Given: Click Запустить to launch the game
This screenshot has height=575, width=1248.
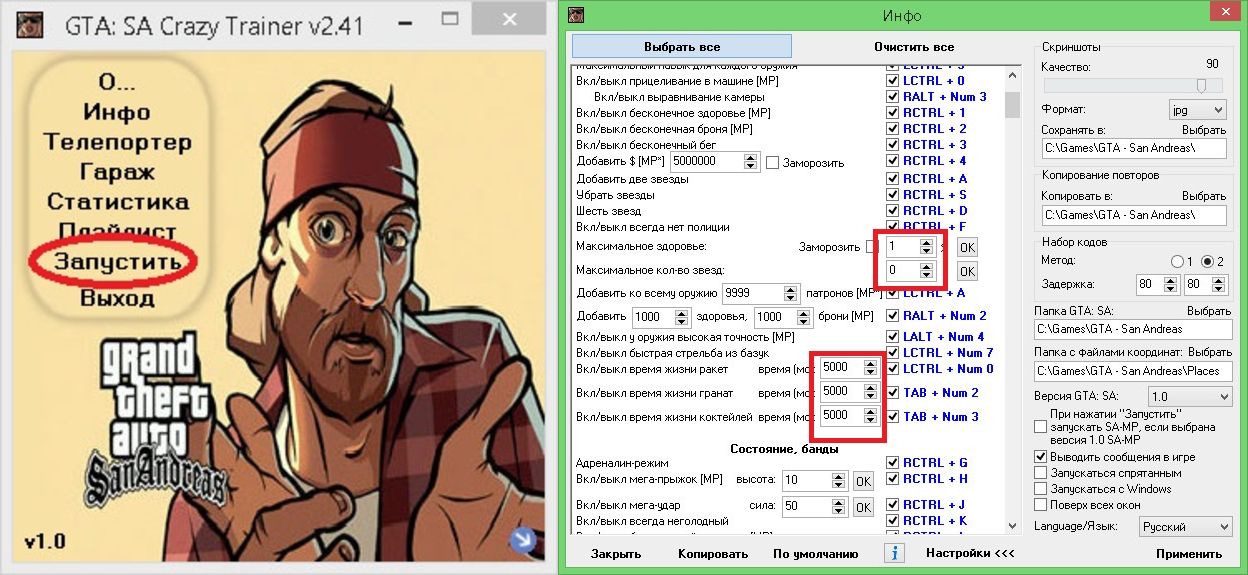Looking at the screenshot, I should pos(117,262).
